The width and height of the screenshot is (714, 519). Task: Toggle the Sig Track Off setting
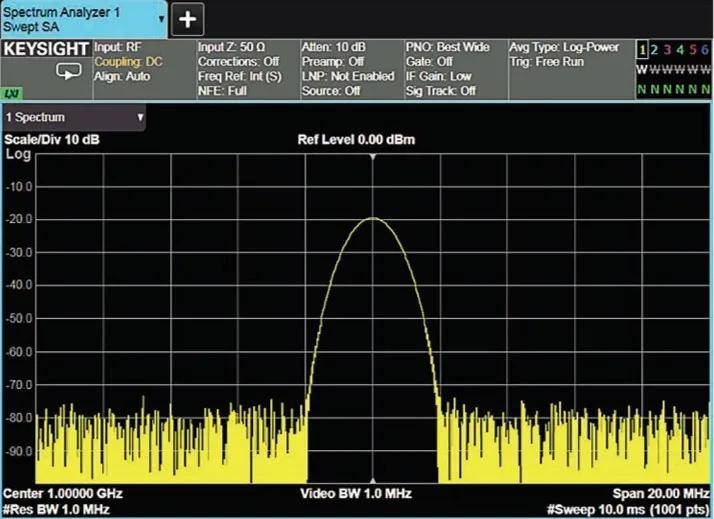pos(440,91)
